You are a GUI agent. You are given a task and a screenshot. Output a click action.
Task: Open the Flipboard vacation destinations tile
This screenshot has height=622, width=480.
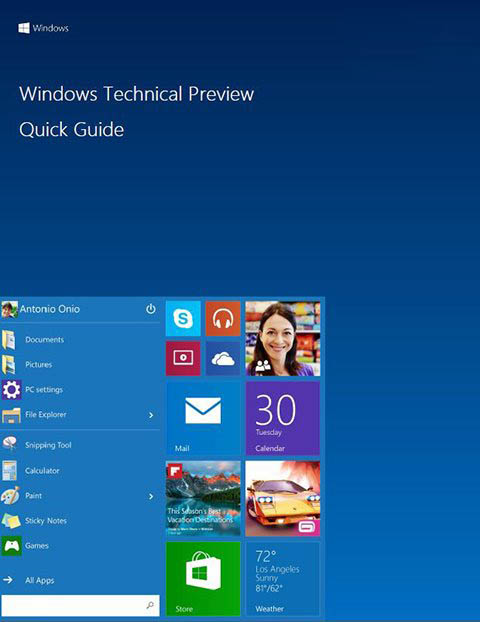[203, 499]
